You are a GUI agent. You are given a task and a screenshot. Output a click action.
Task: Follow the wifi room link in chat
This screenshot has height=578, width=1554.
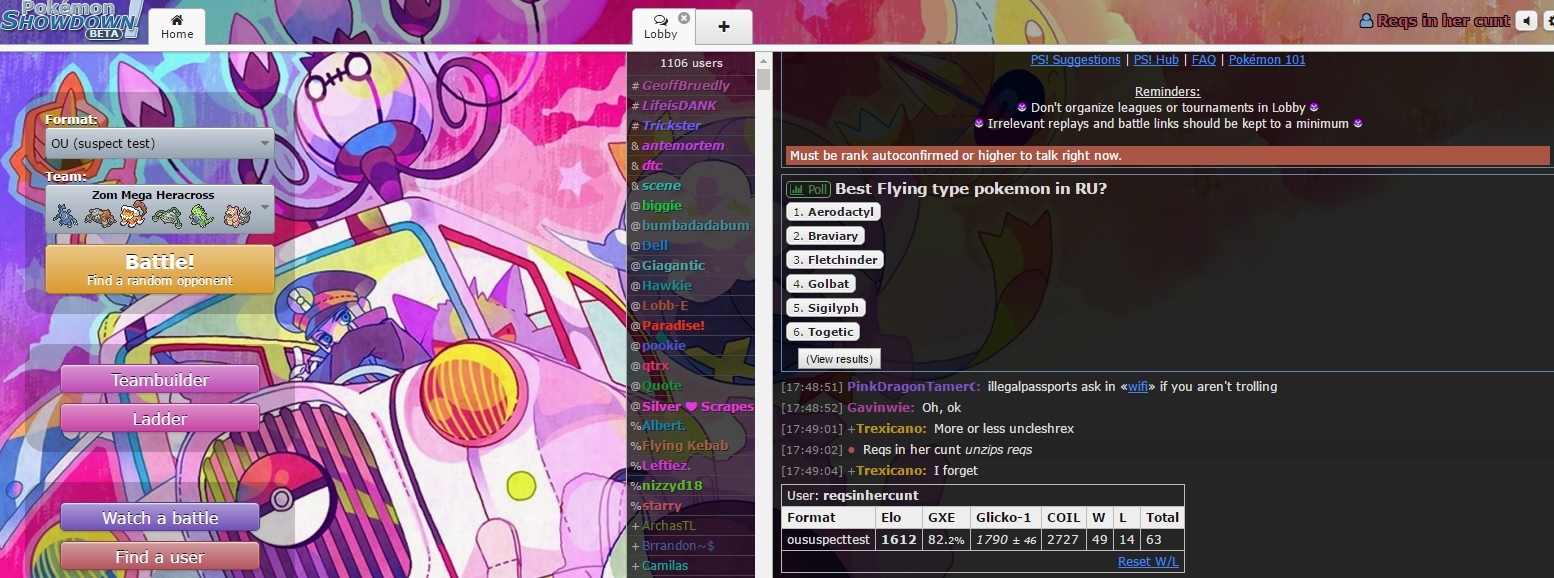(x=1138, y=387)
